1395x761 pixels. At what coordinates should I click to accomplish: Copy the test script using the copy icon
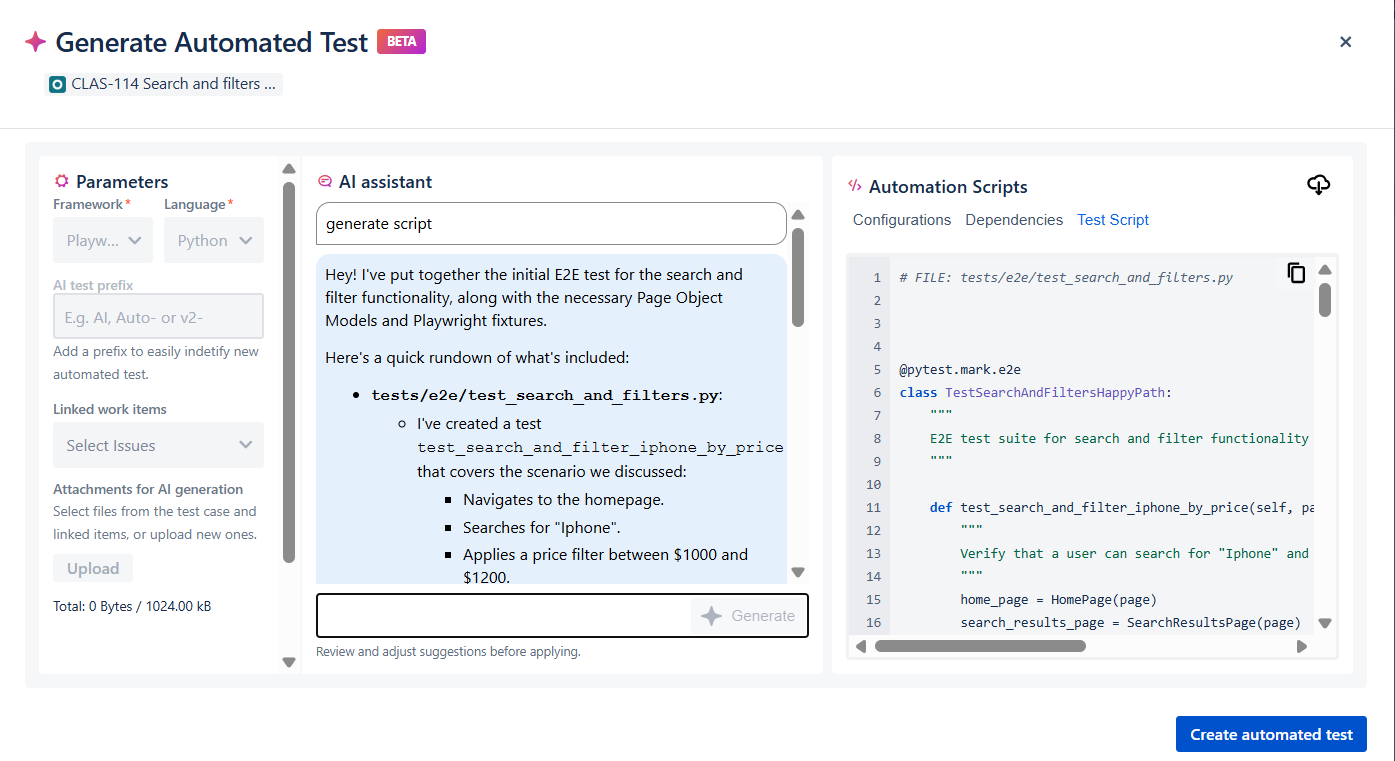point(1296,272)
